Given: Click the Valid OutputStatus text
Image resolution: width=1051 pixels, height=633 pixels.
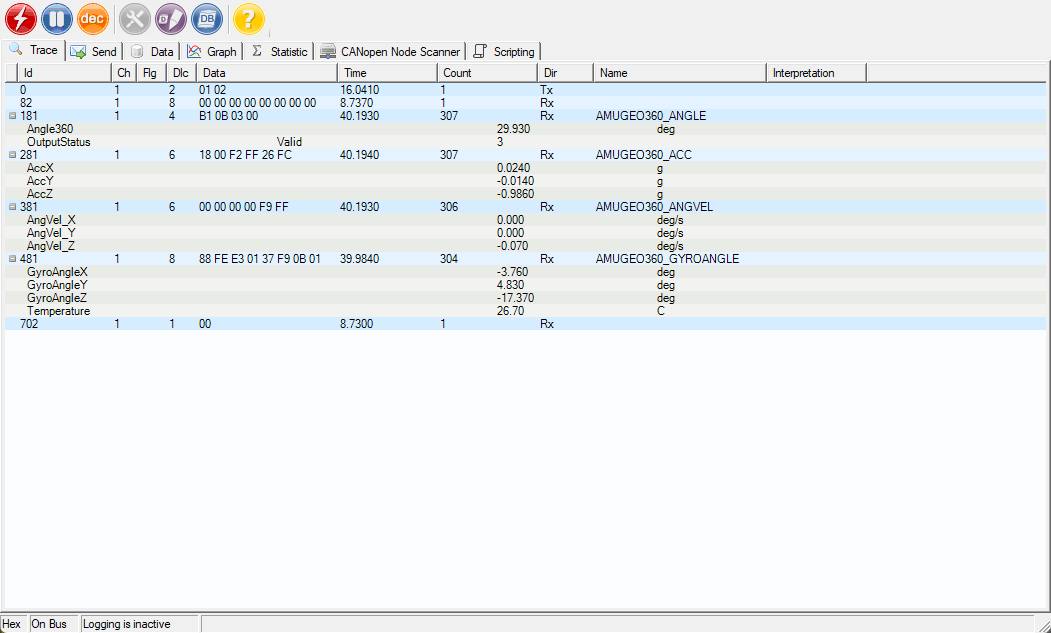Looking at the screenshot, I should click(x=290, y=142).
